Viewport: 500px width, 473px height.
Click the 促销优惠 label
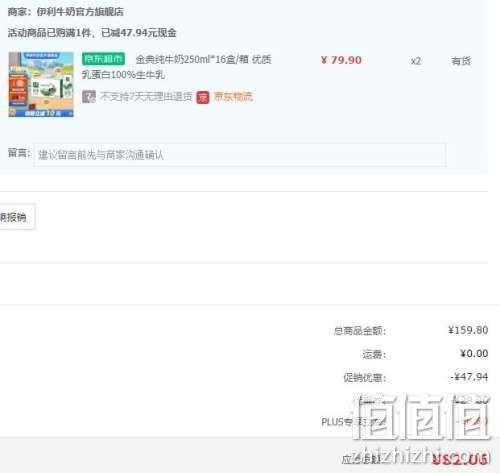tap(365, 377)
